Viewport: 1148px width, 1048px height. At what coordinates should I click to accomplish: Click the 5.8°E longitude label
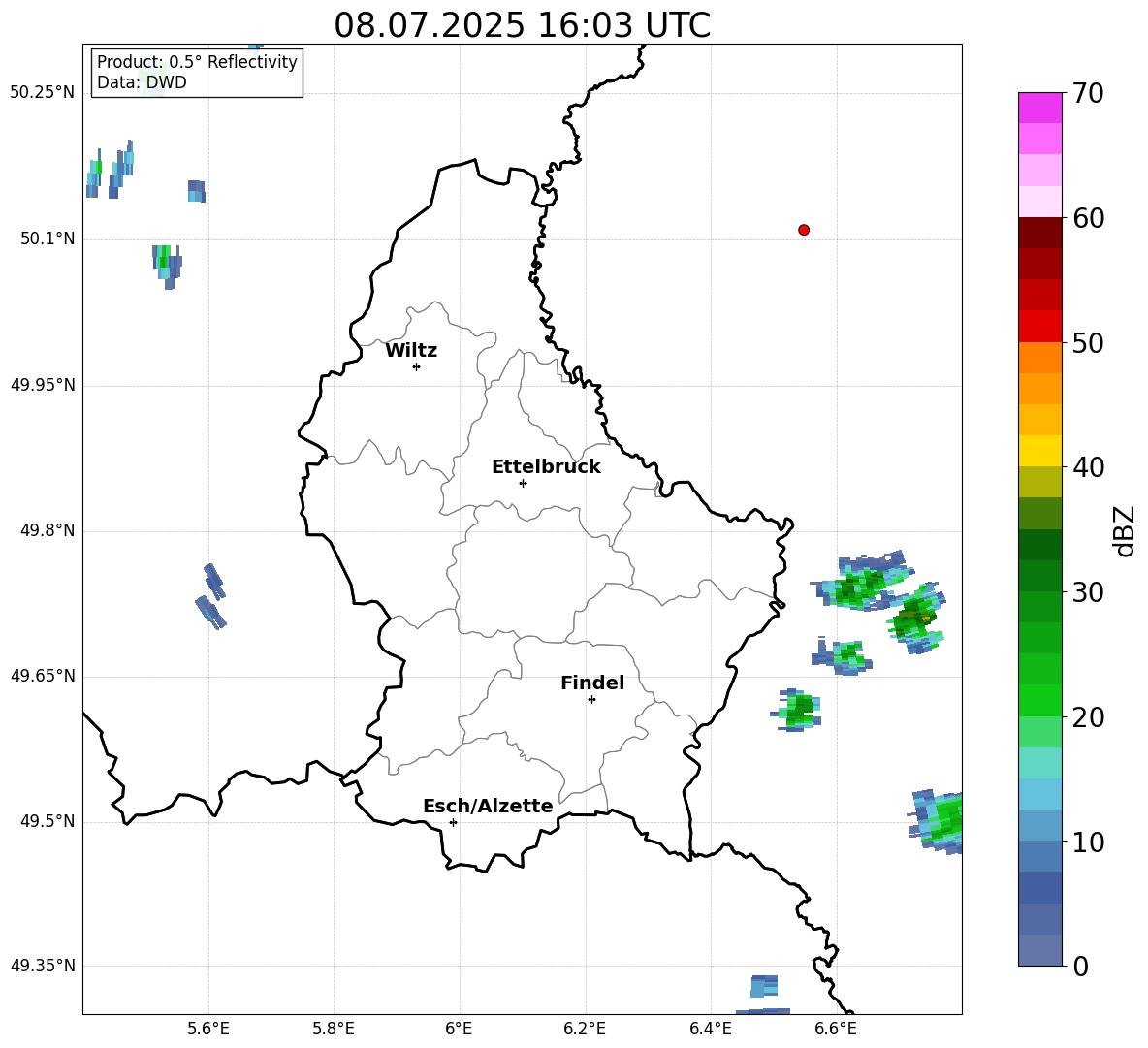(334, 1029)
